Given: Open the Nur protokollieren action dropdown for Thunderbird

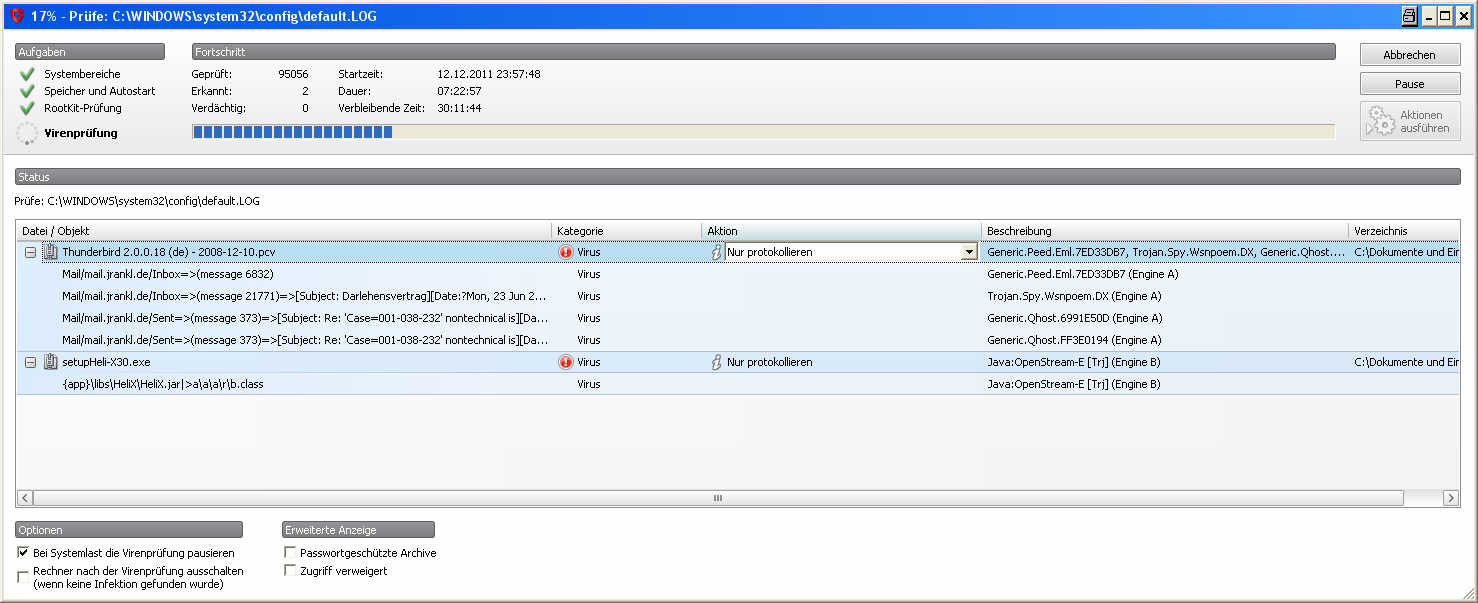Looking at the screenshot, I should pyautogui.click(x=968, y=252).
